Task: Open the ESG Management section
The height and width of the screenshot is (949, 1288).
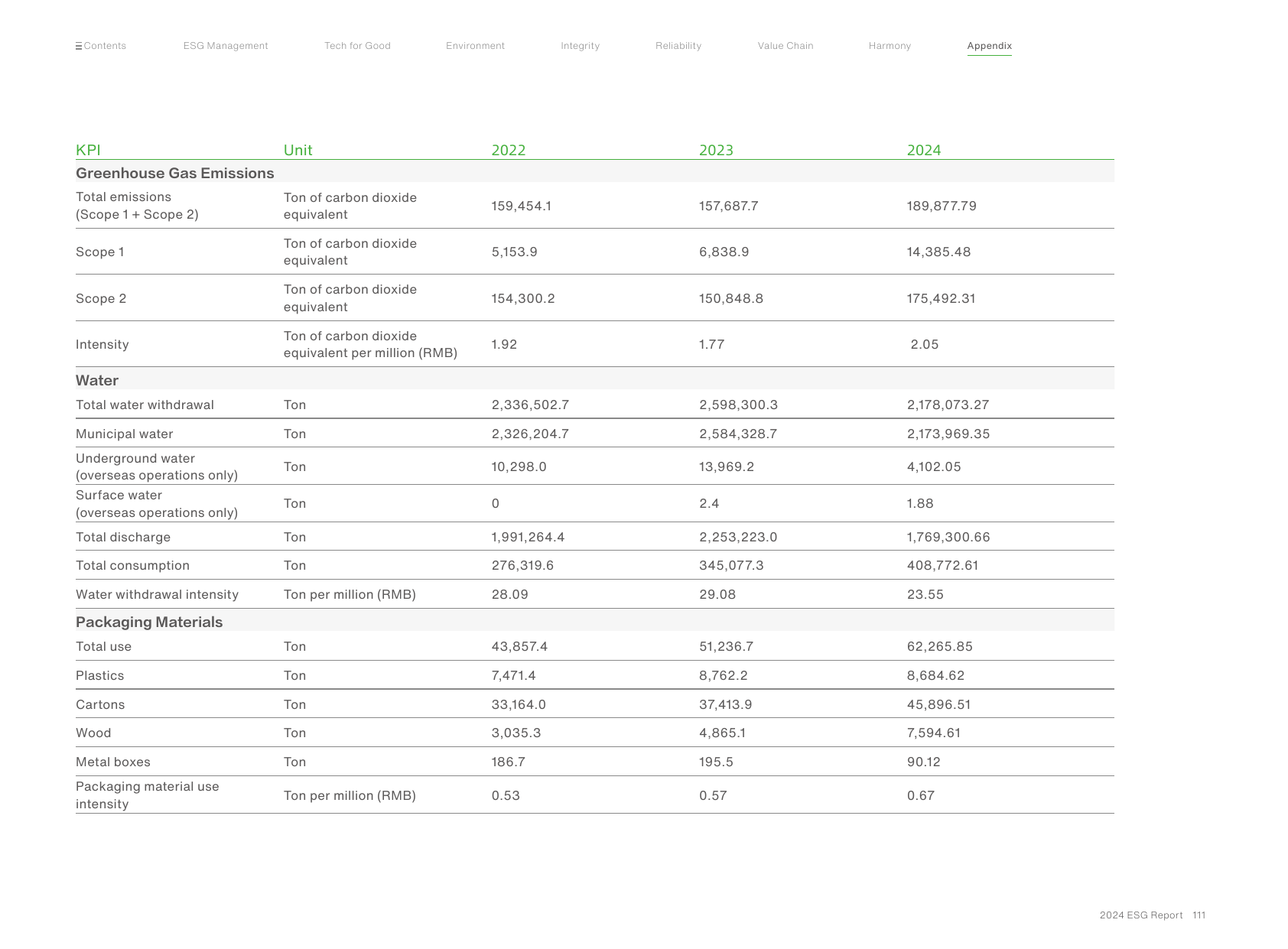Action: [226, 46]
